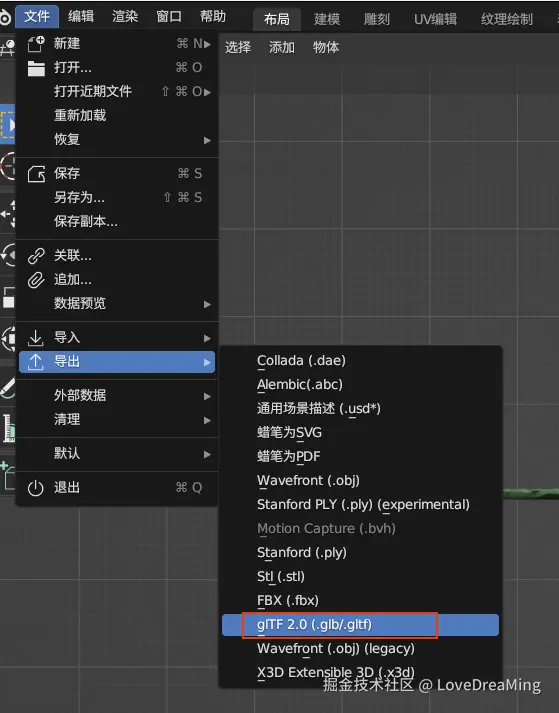559x713 pixels.
Task: Choose 另存为... in the file menu
Action: [x=117, y=197]
